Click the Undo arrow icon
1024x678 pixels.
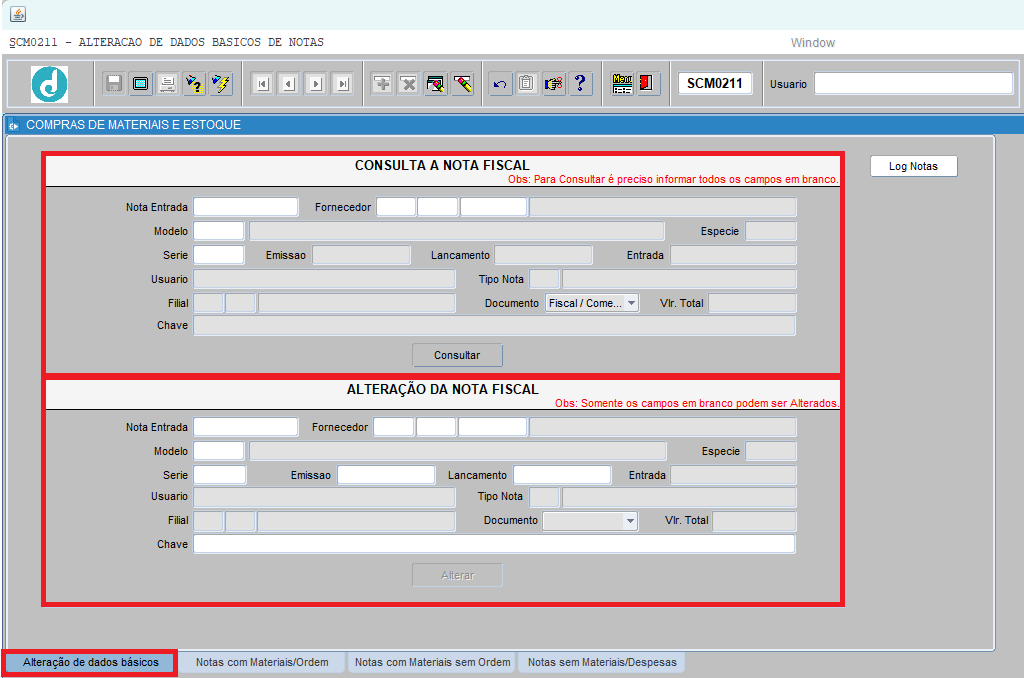(x=500, y=84)
